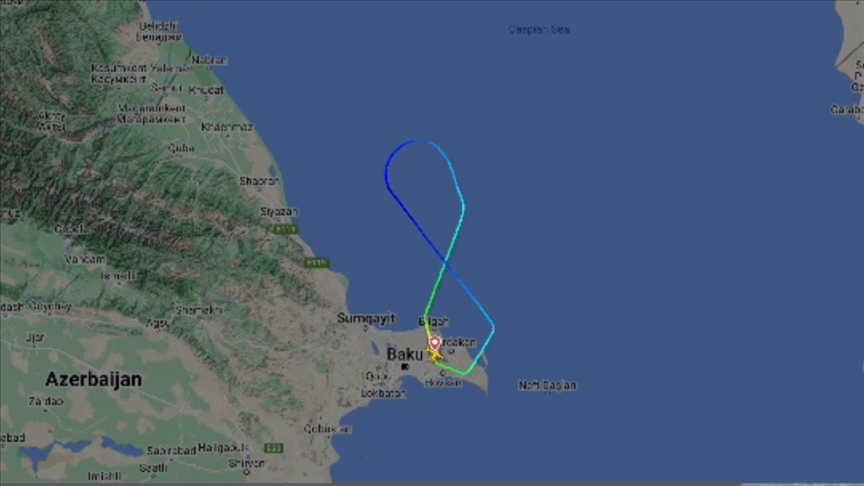Click the Nabran town label
Image resolution: width=864 pixels, height=486 pixels.
(x=209, y=60)
